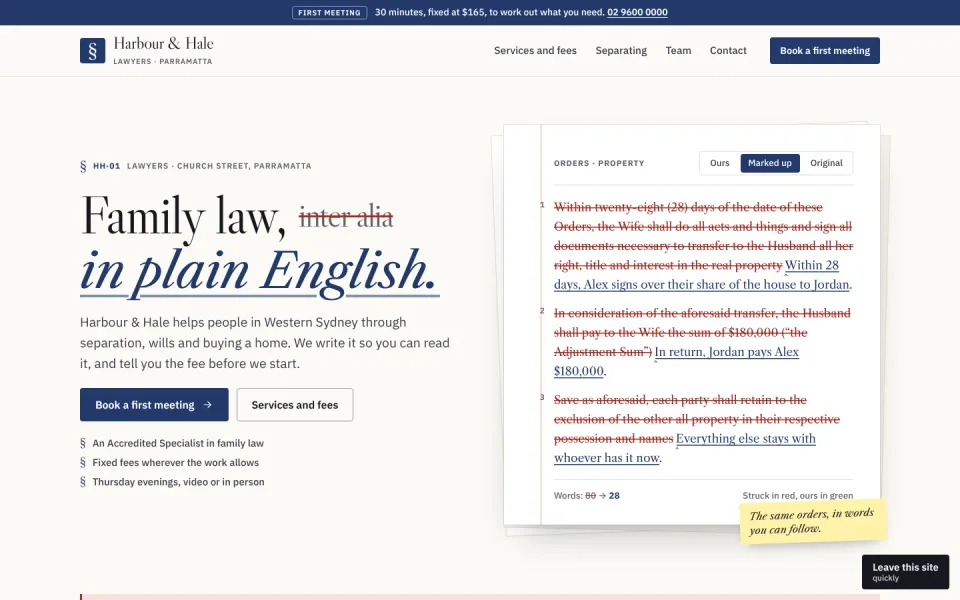Click the struck-through clause beginning 'Save as aforesaid'
960x600 pixels.
pyautogui.click(x=697, y=419)
